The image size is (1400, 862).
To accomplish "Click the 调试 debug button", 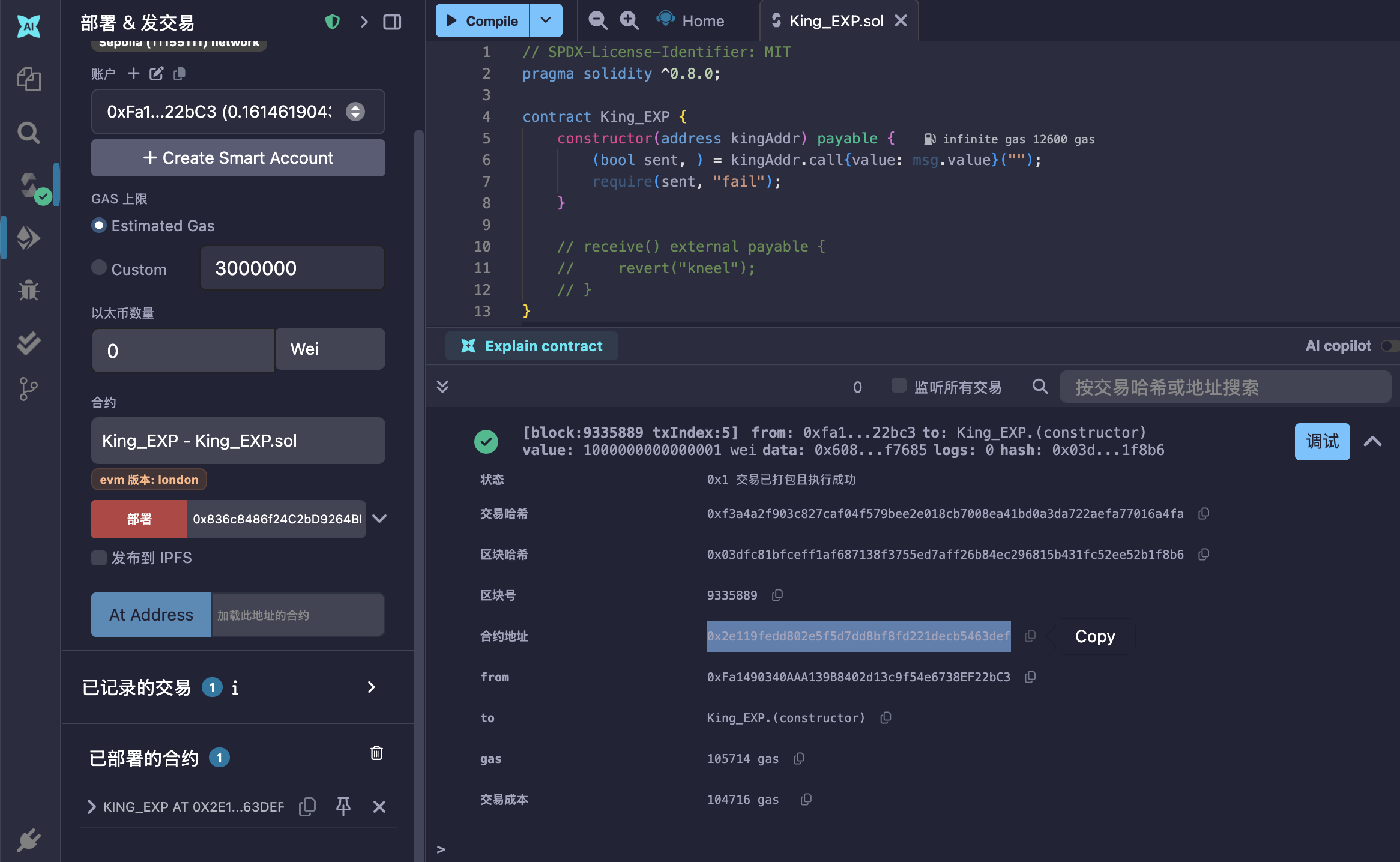I will pyautogui.click(x=1321, y=441).
